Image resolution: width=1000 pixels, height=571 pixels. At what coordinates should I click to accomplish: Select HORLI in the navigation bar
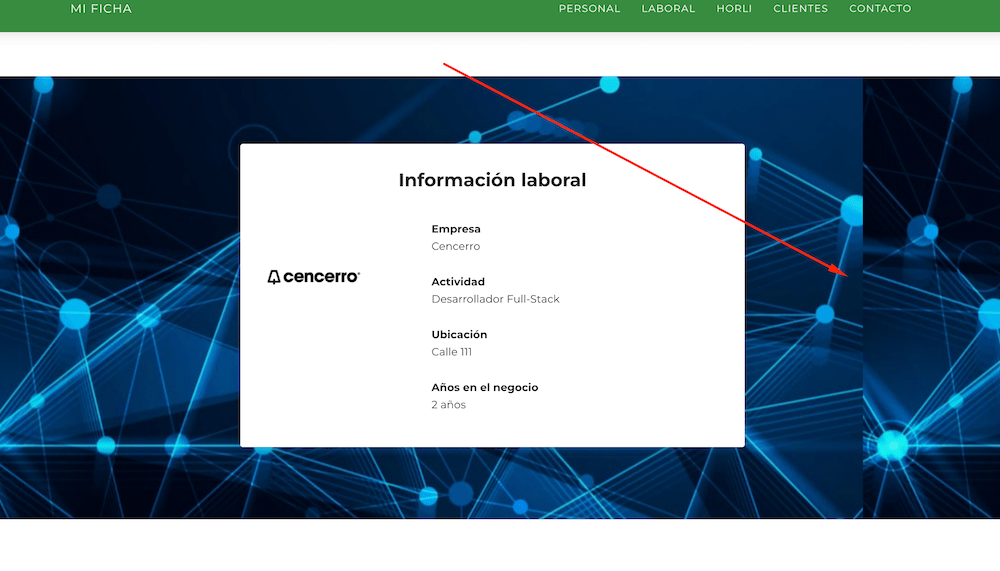pos(734,9)
